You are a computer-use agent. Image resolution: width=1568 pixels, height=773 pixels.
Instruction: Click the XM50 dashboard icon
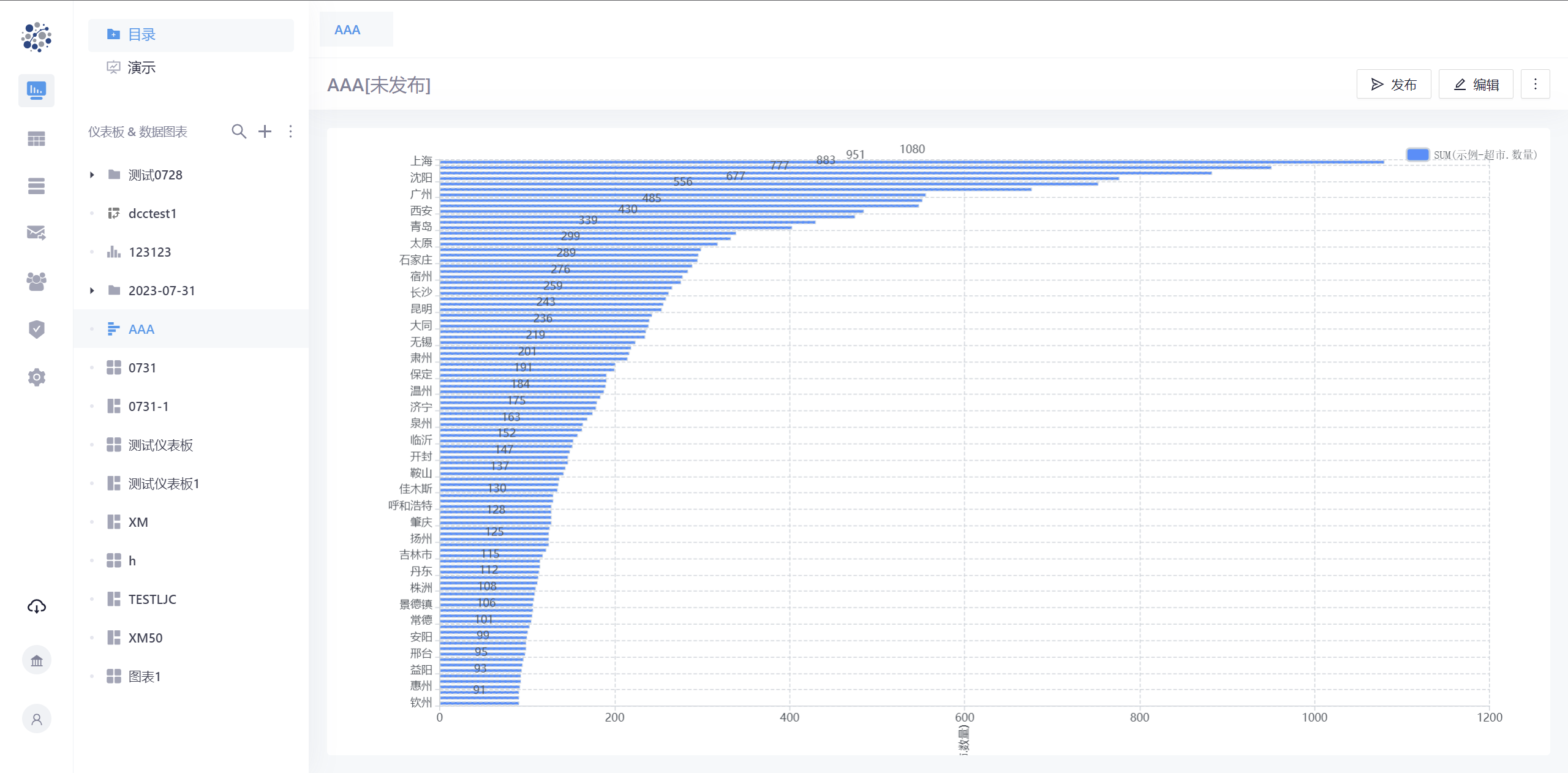(114, 638)
